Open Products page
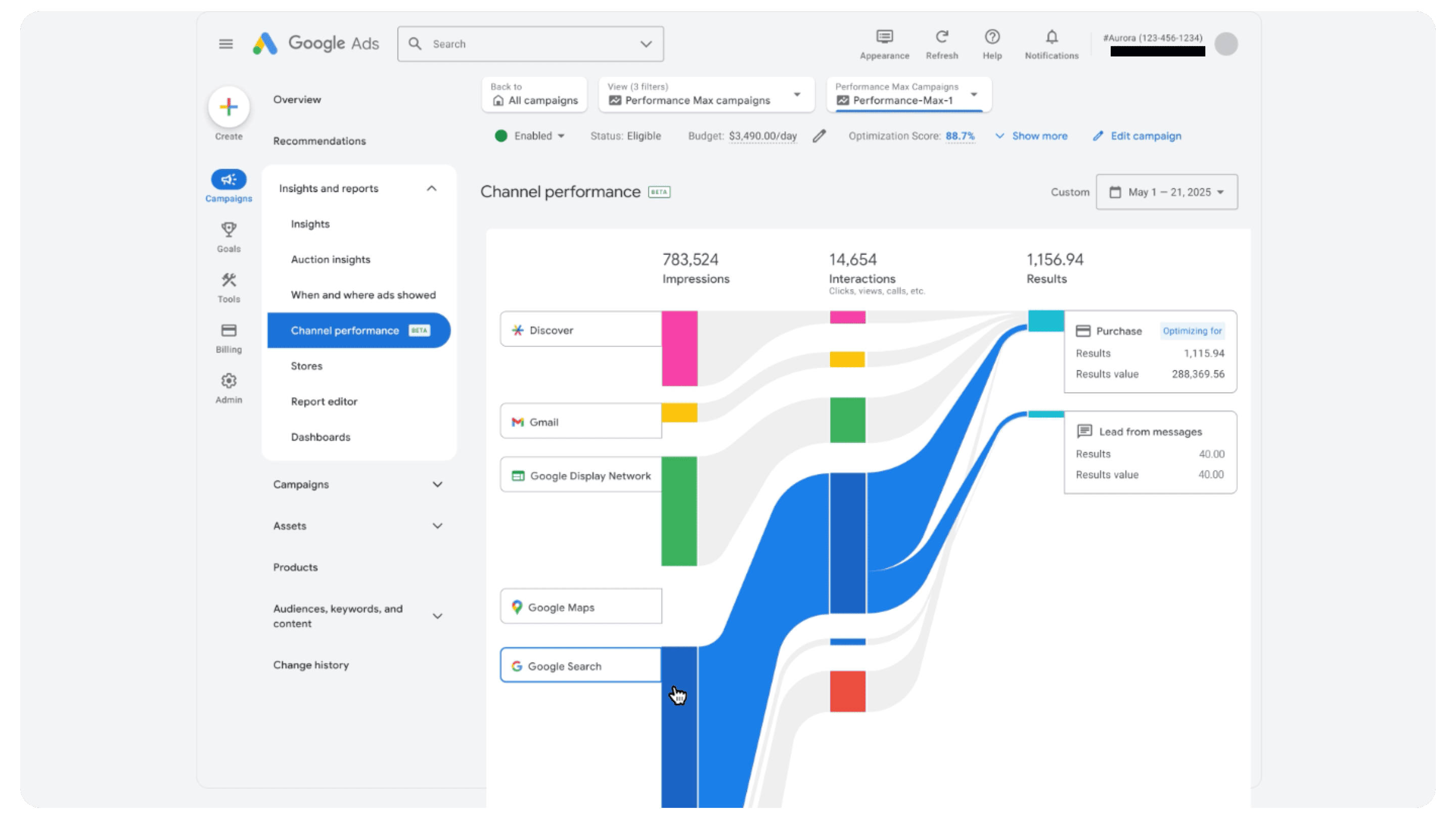Screen dimensions: 1456x819 (x=295, y=567)
